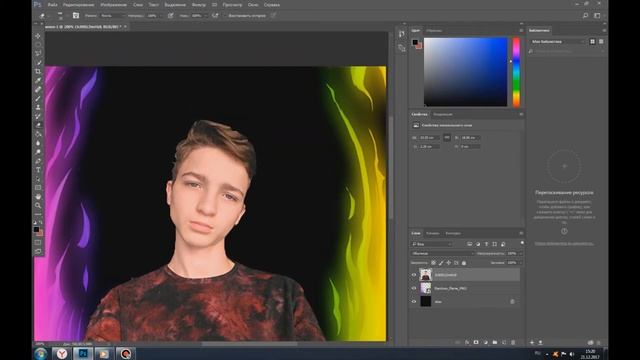The image size is (640, 360).
Task: Click Erase to History option label
Action: tap(247, 16)
